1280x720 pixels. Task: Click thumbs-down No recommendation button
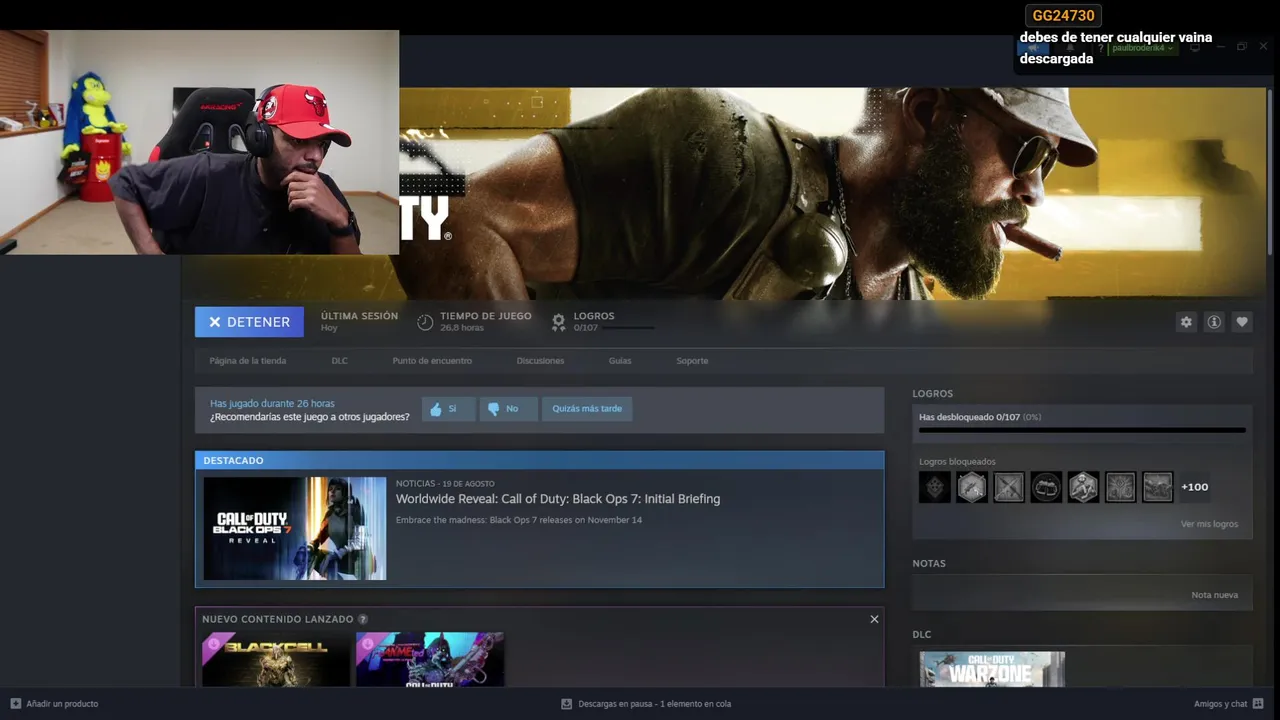508,408
